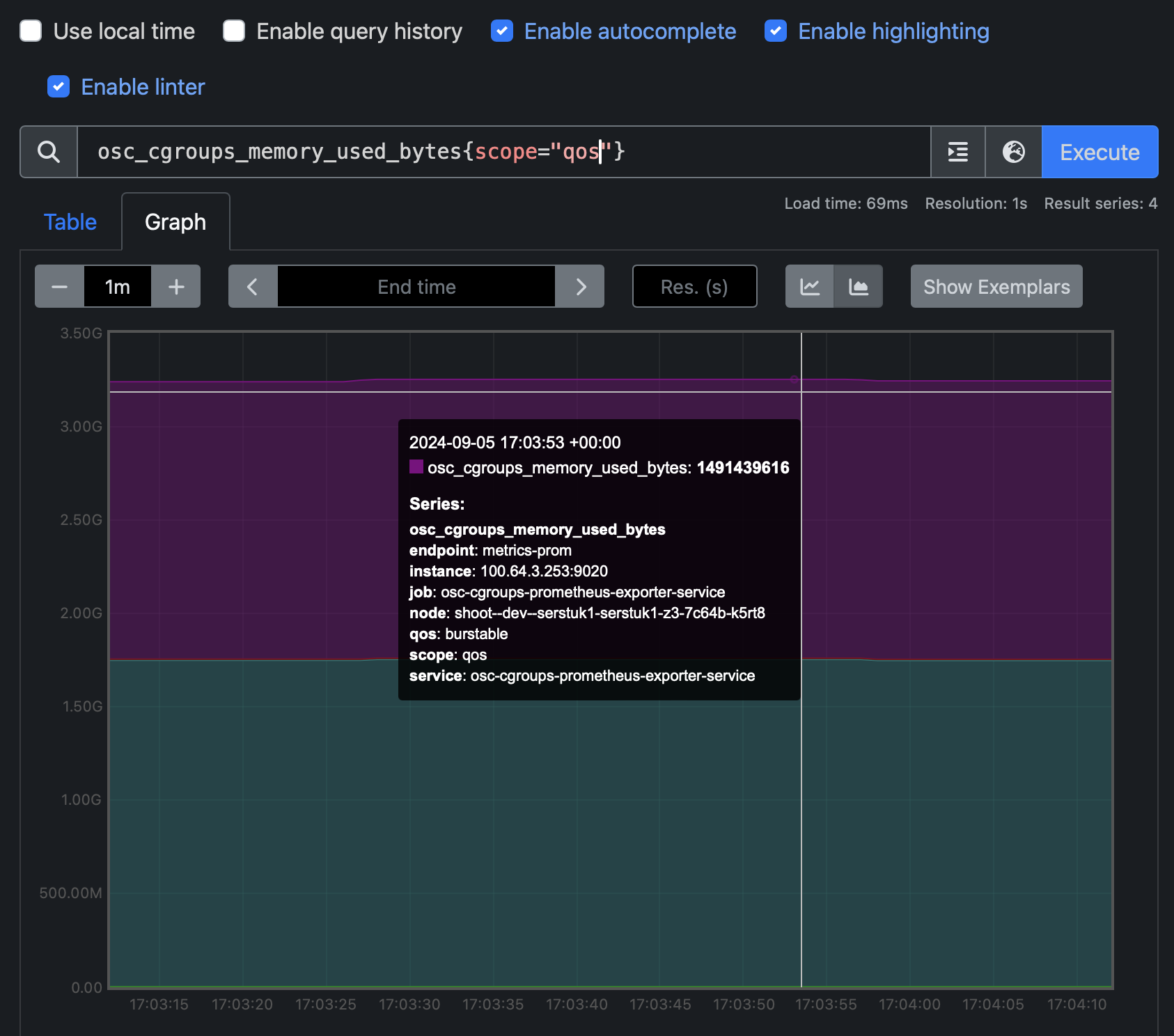Switch to the Table tab

[x=70, y=222]
